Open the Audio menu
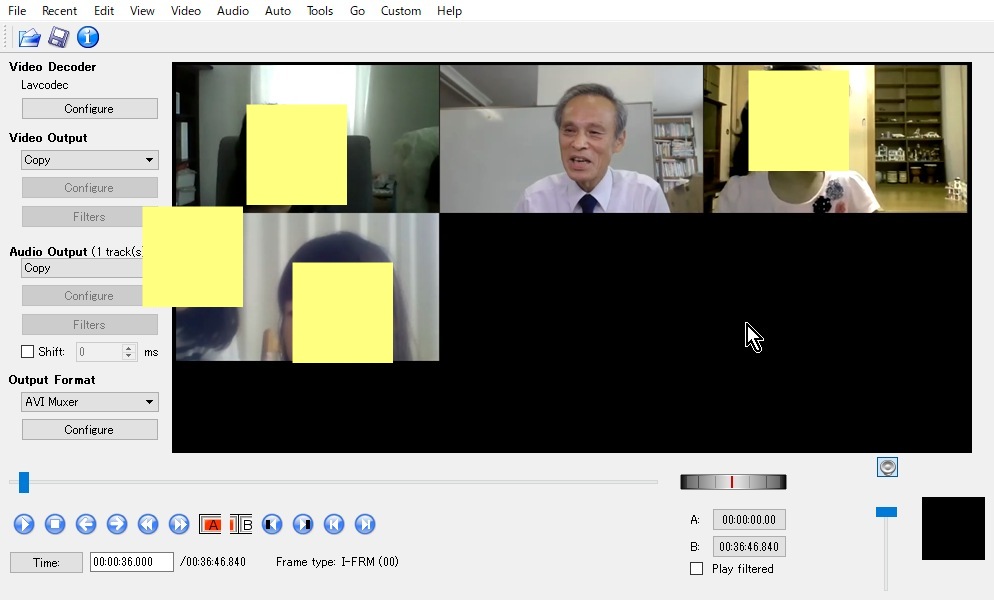This screenshot has height=600, width=994. click(x=233, y=11)
